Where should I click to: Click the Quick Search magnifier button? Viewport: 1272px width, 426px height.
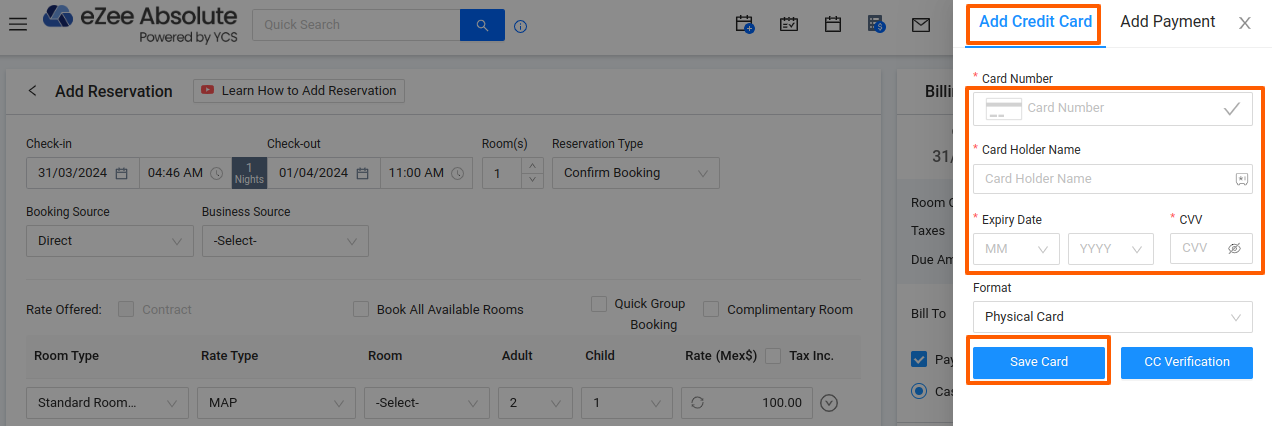point(482,25)
